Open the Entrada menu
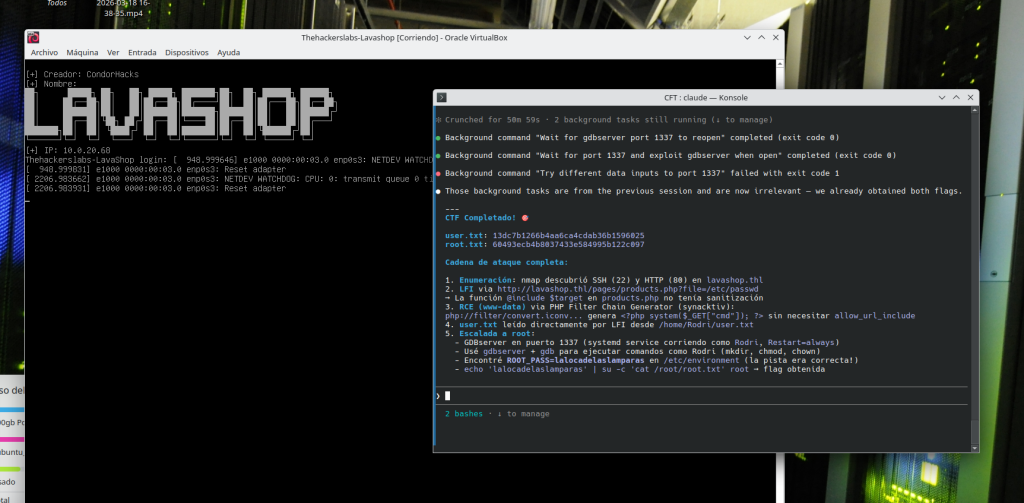The width and height of the screenshot is (1024, 503). pos(142,52)
